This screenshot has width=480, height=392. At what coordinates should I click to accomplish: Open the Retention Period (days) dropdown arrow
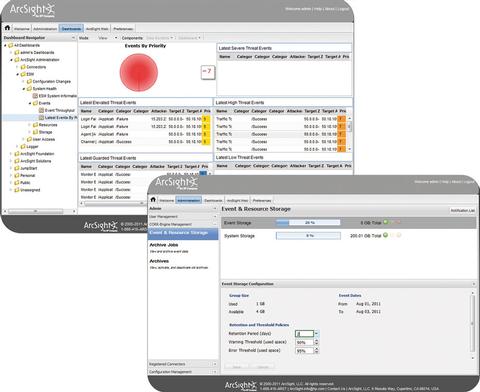coord(316,333)
